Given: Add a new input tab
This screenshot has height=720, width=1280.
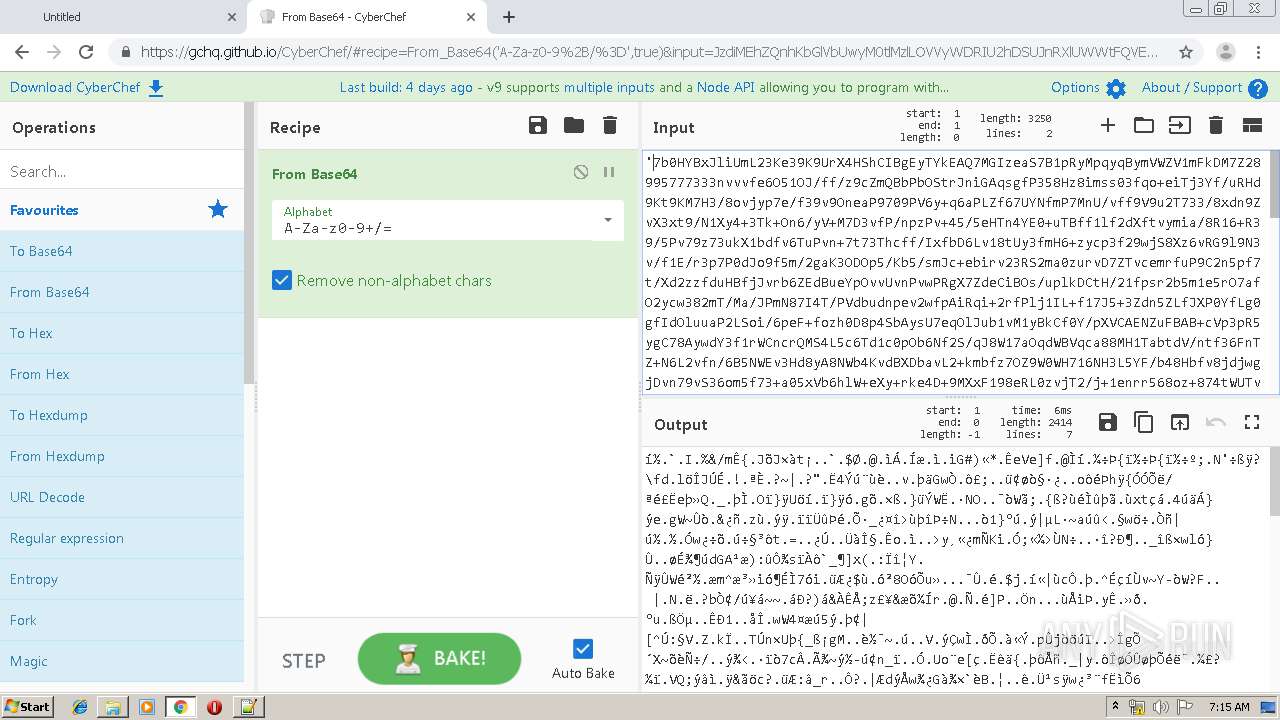Looking at the screenshot, I should (x=1107, y=125).
